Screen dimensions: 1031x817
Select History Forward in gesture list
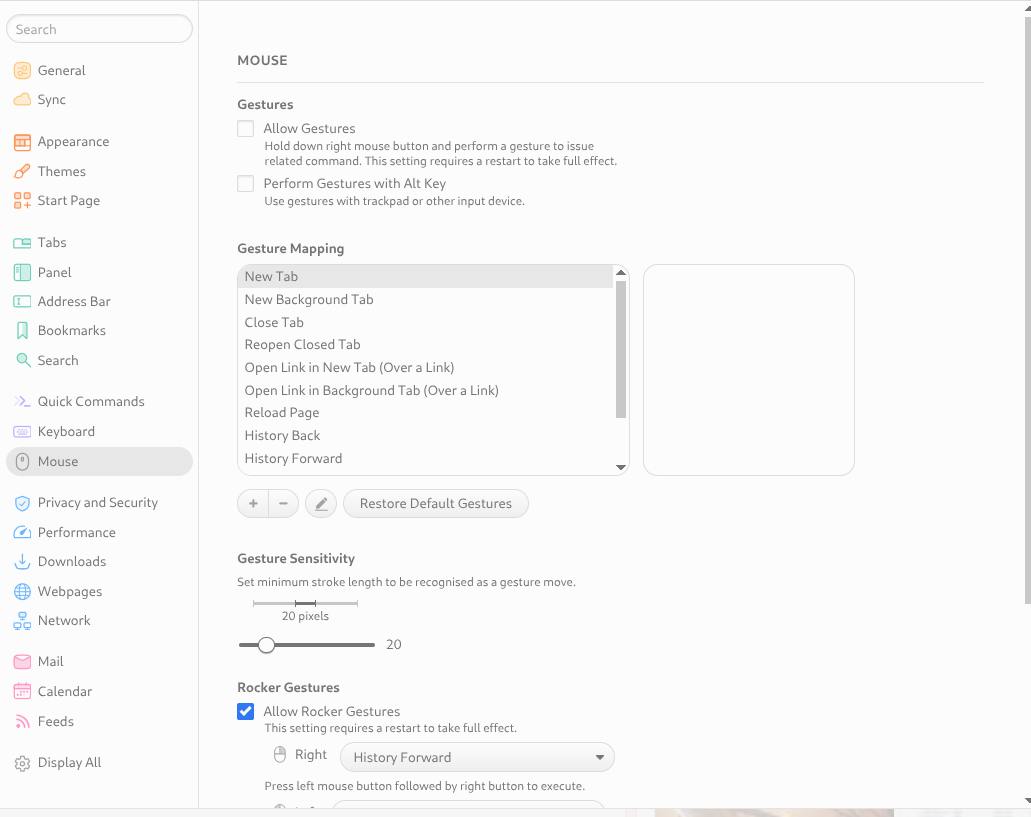[425, 459]
